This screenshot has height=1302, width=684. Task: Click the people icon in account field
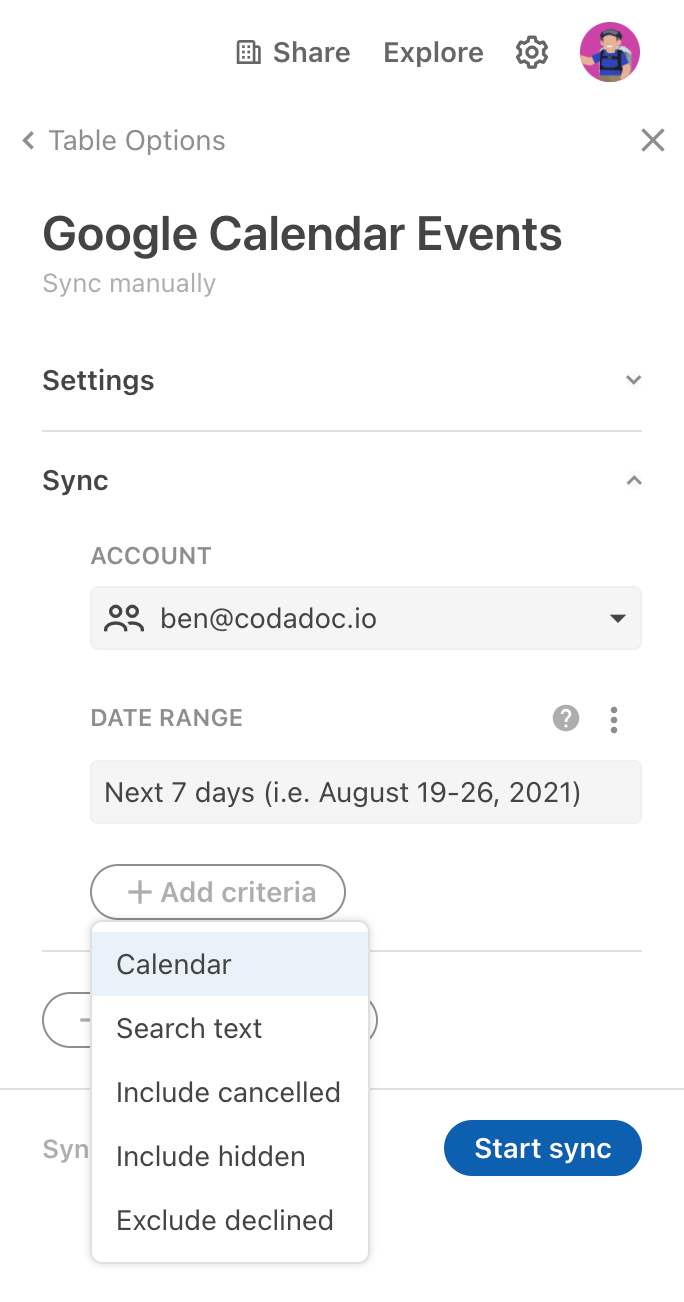125,619
